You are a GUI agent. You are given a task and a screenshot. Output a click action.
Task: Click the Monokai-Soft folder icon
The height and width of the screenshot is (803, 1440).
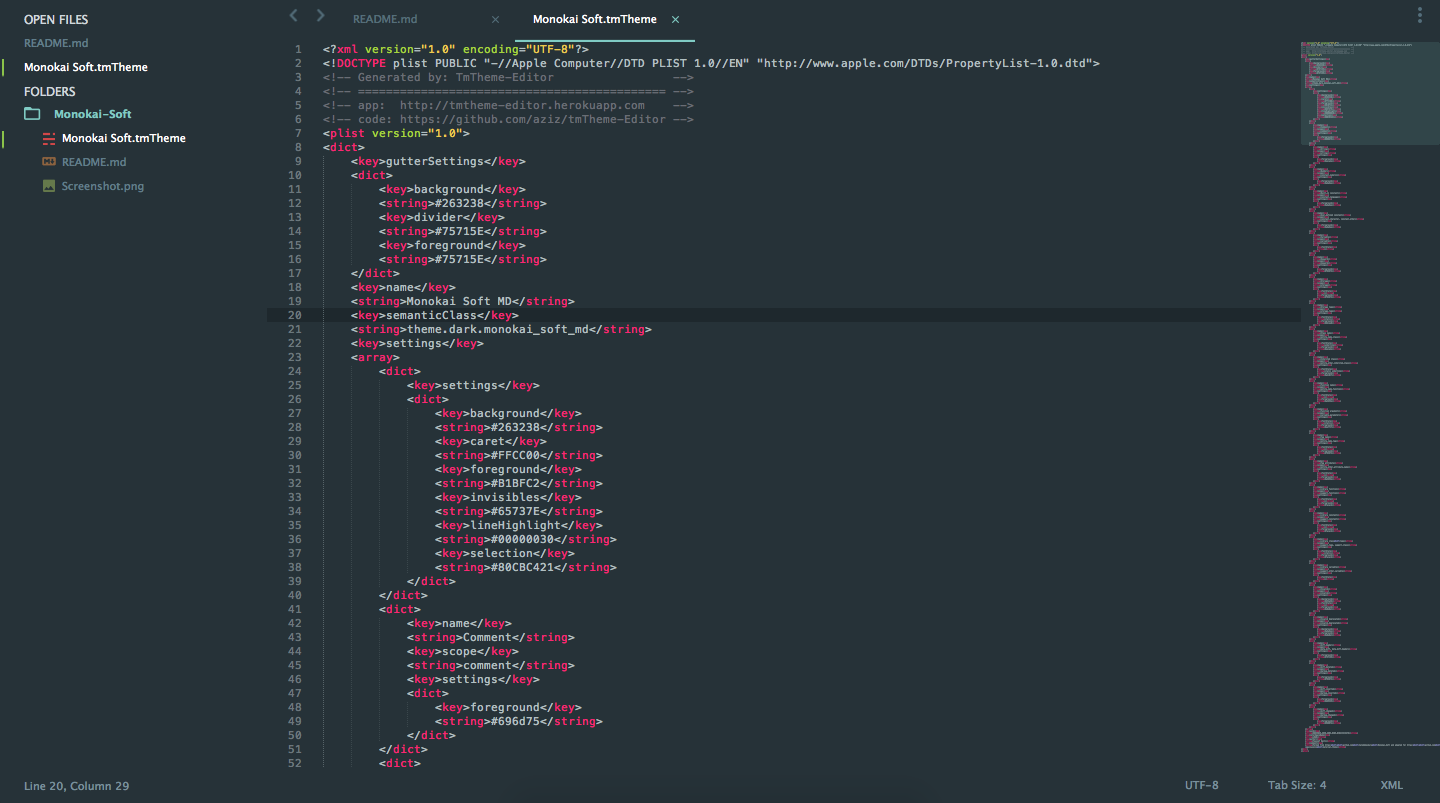pos(32,114)
